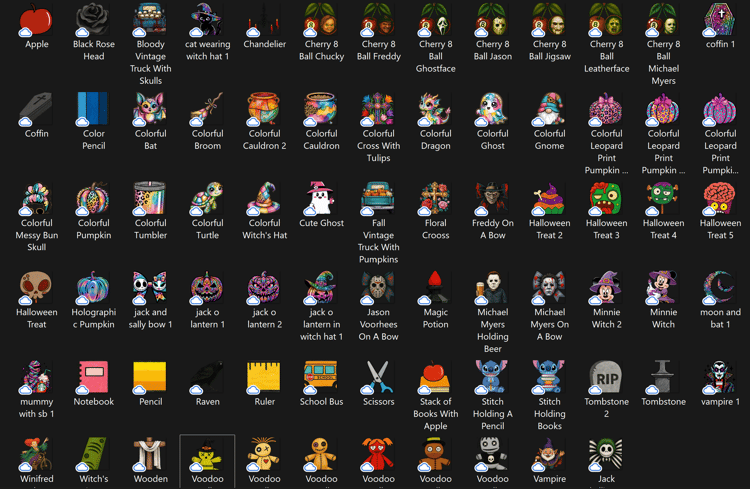Select the Raven icon
The width and height of the screenshot is (750, 489).
(207, 378)
